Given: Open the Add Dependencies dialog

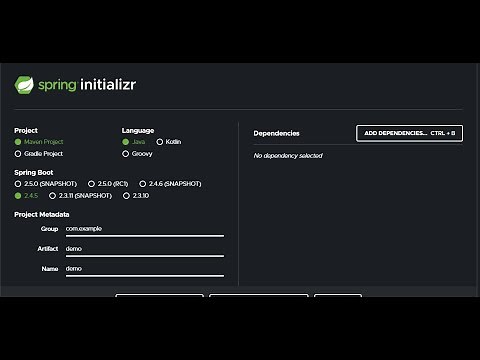Looking at the screenshot, I should 409,133.
